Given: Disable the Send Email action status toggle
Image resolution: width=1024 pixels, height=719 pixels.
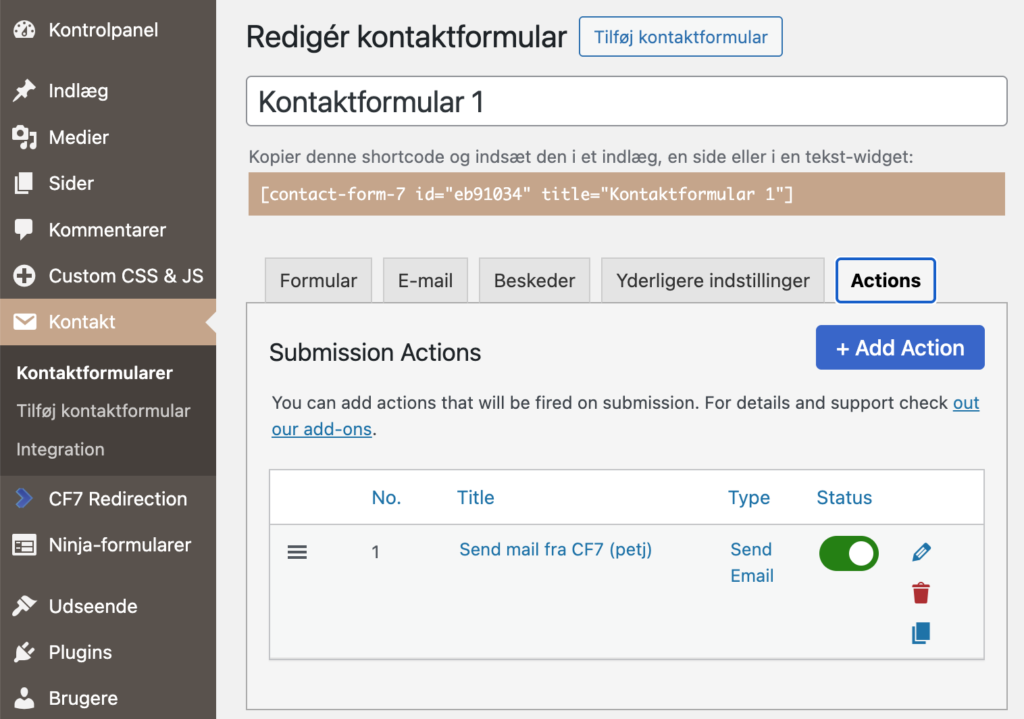Looking at the screenshot, I should point(848,553).
